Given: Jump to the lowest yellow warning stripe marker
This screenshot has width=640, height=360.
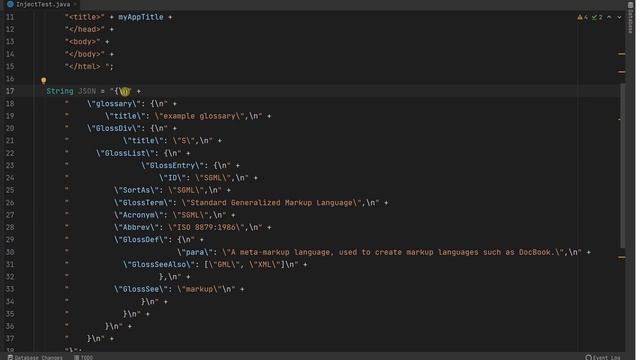Looking at the screenshot, I should (622, 258).
